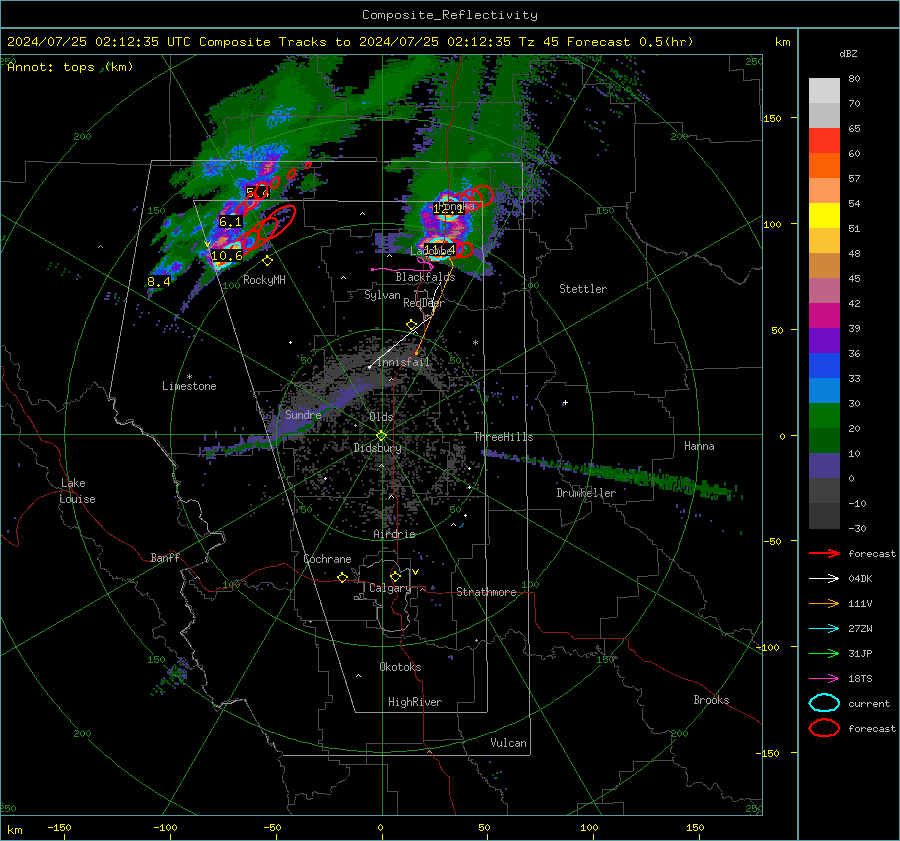Viewport: 900px width, 841px height.
Task: Click the orange 111V track arrow
Action: pyautogui.click(x=824, y=603)
